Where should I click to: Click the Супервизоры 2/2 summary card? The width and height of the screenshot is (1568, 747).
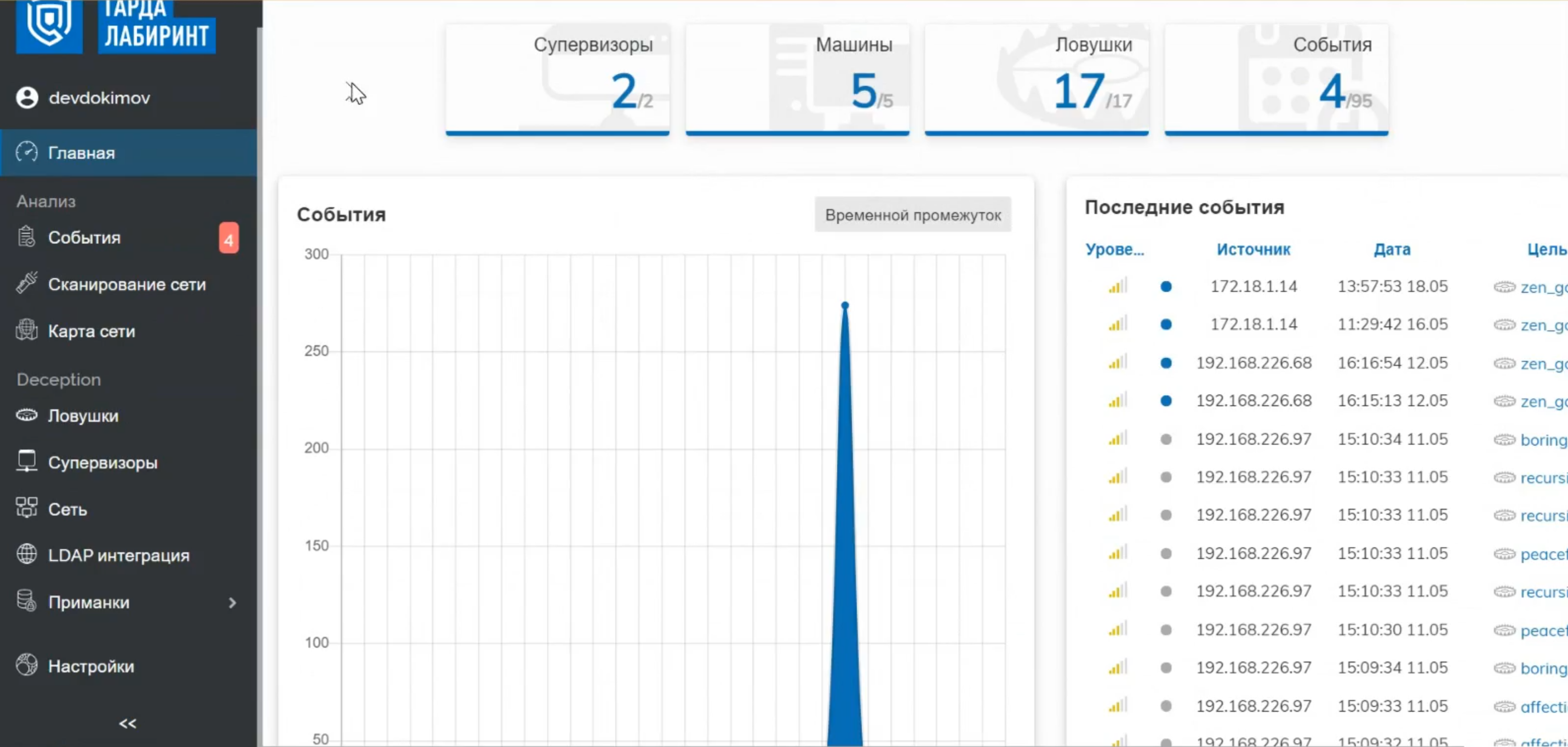(x=557, y=79)
